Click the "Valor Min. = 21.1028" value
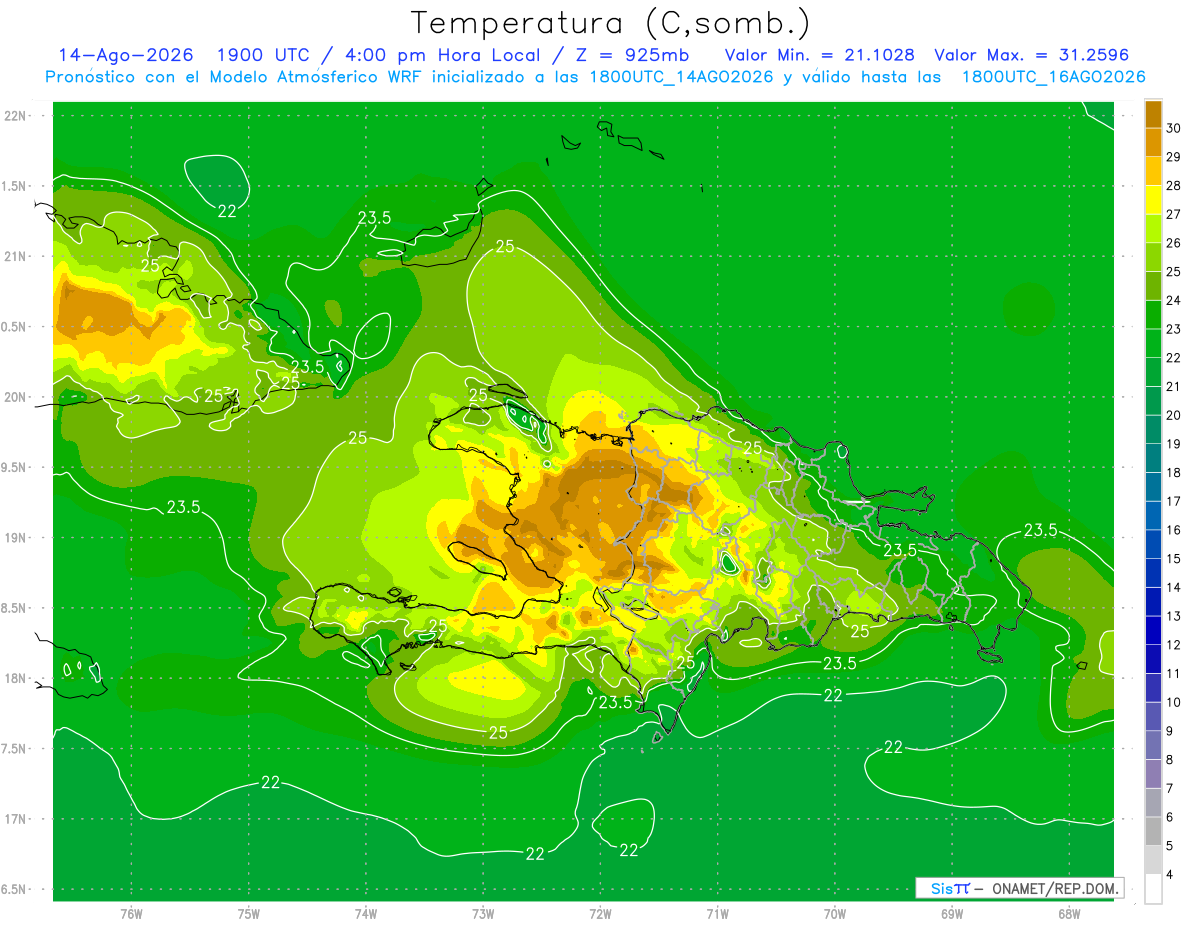The image size is (1200, 927). pos(819,55)
